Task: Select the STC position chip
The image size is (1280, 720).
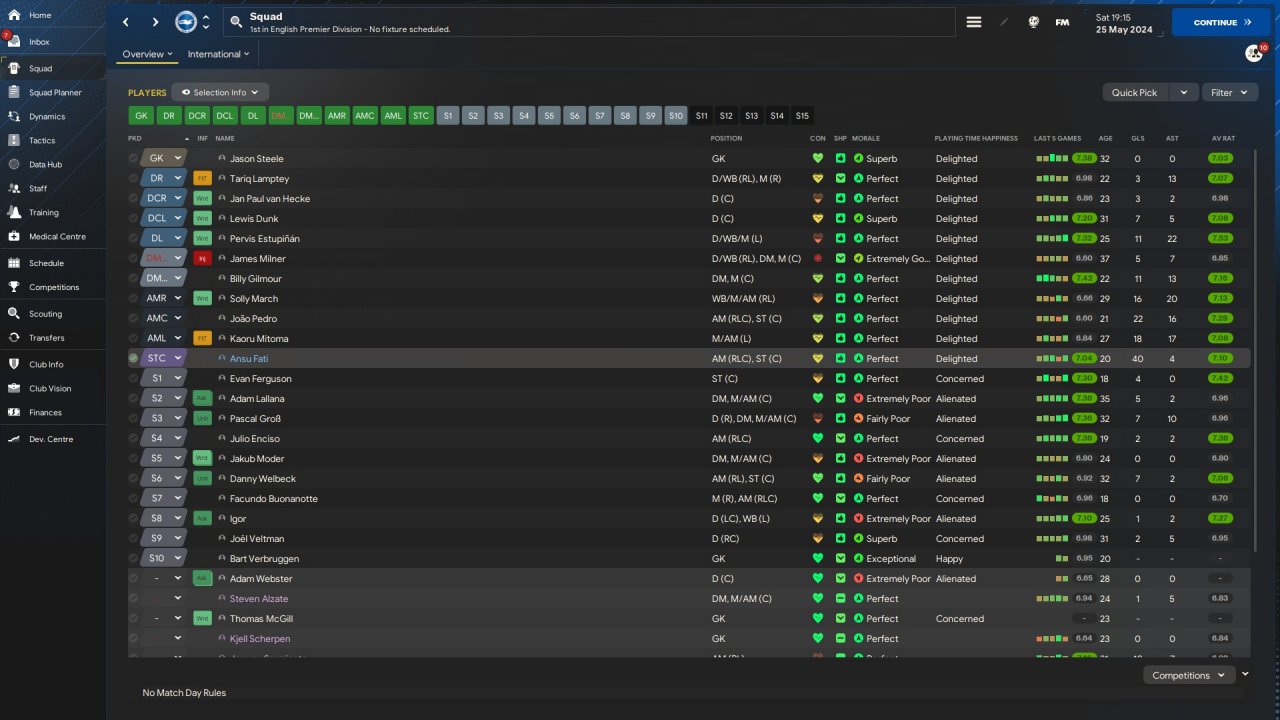Action: [x=421, y=116]
